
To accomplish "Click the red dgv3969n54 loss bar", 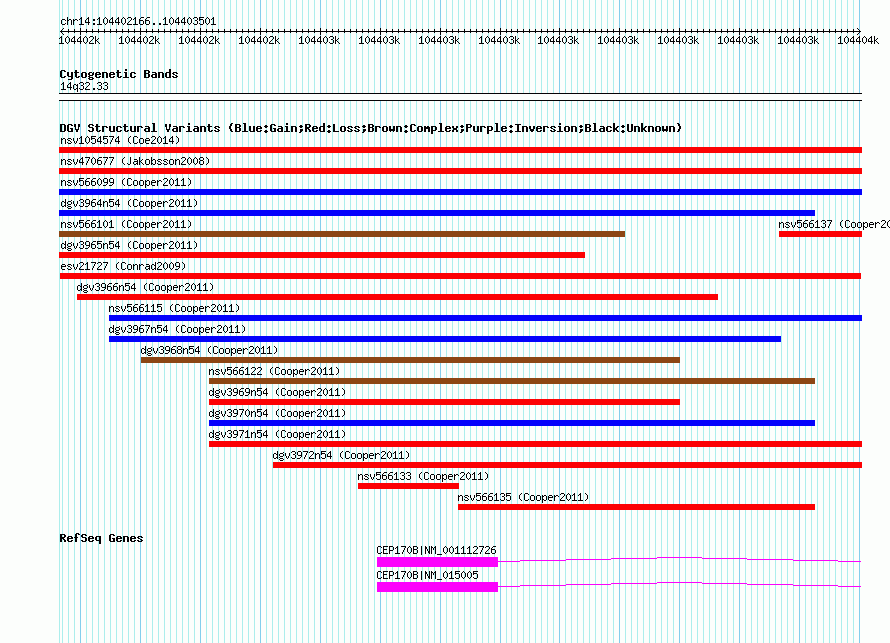I will click(x=444, y=402).
